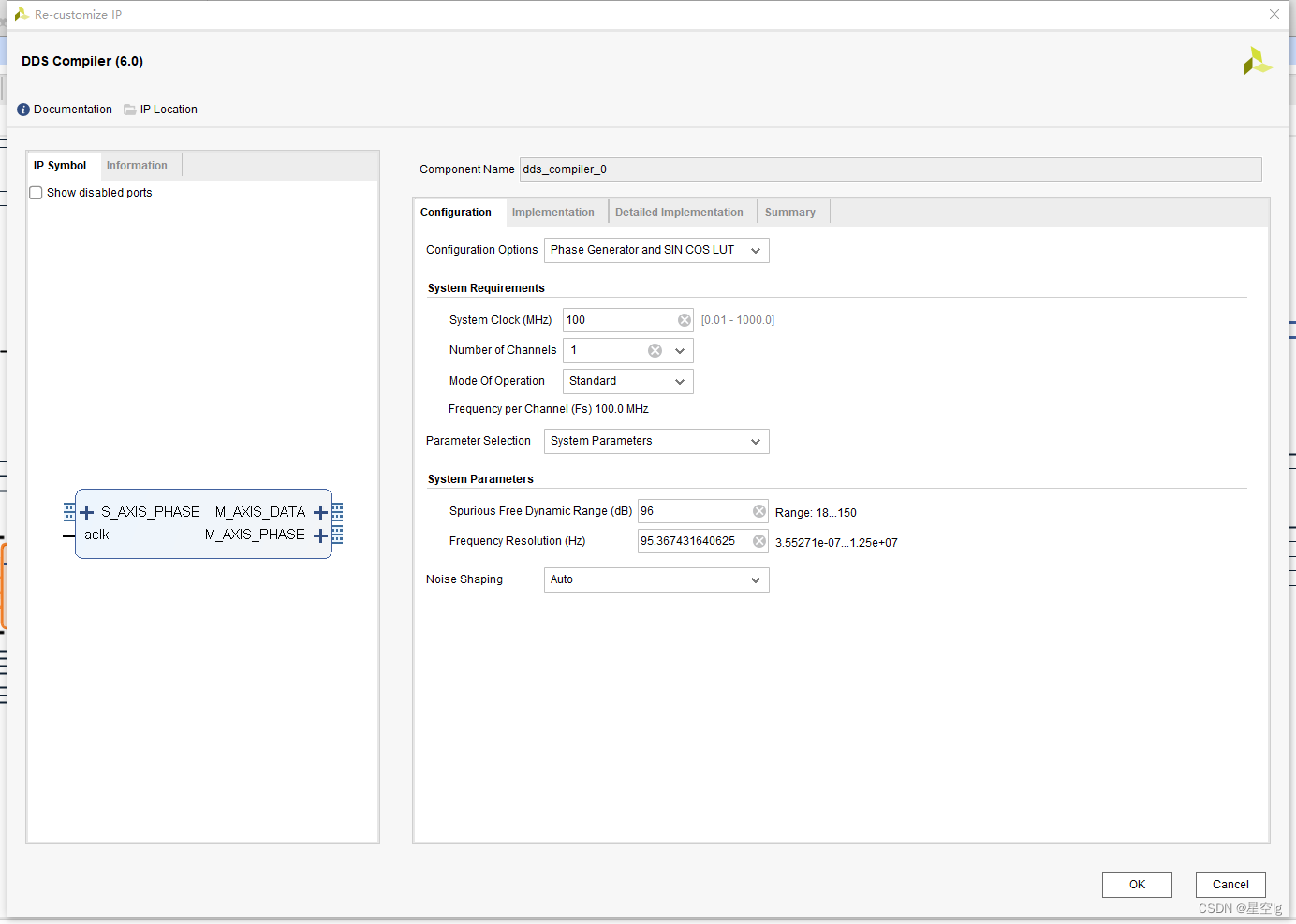The width and height of the screenshot is (1296, 924).
Task: Enable Show disabled ports checkbox
Action: [36, 193]
